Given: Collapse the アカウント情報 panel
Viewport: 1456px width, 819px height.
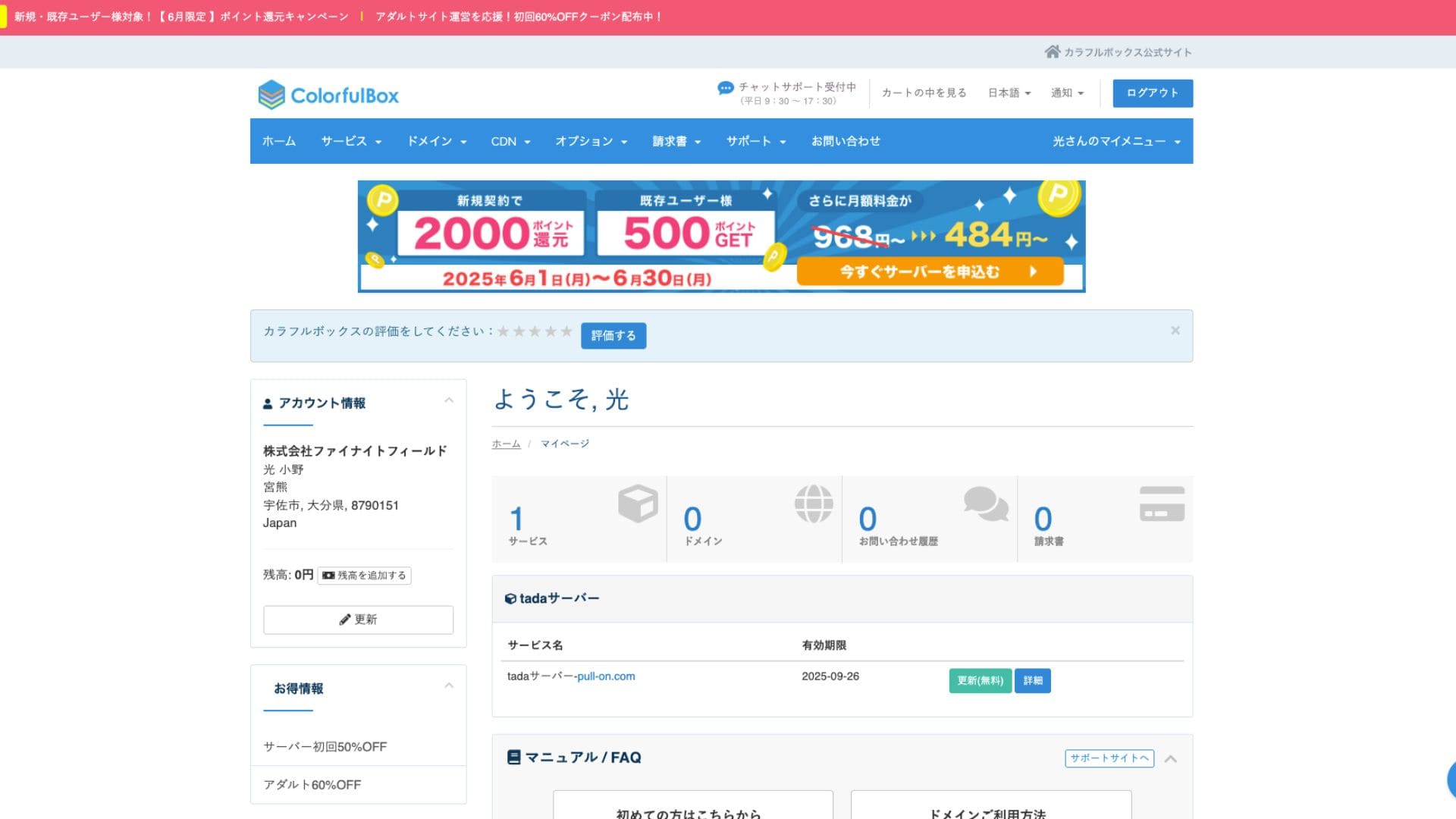Looking at the screenshot, I should pyautogui.click(x=449, y=400).
